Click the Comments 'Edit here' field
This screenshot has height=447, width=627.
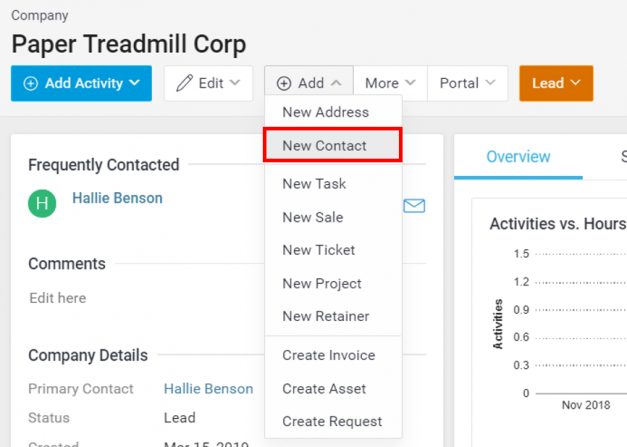click(x=58, y=298)
